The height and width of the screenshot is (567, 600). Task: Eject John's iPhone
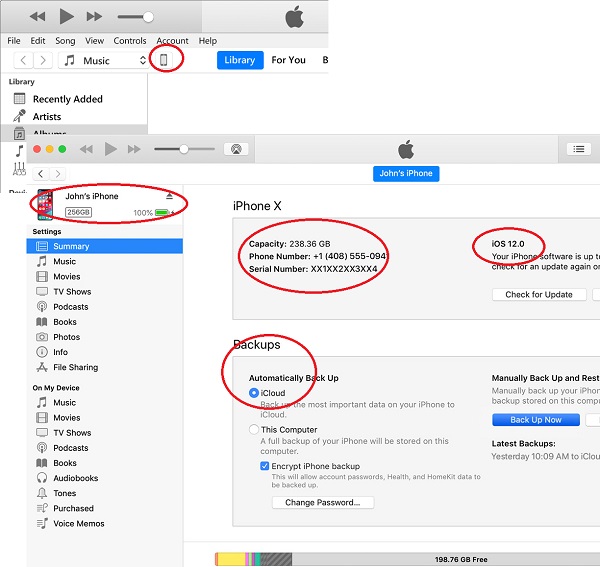coord(170,196)
